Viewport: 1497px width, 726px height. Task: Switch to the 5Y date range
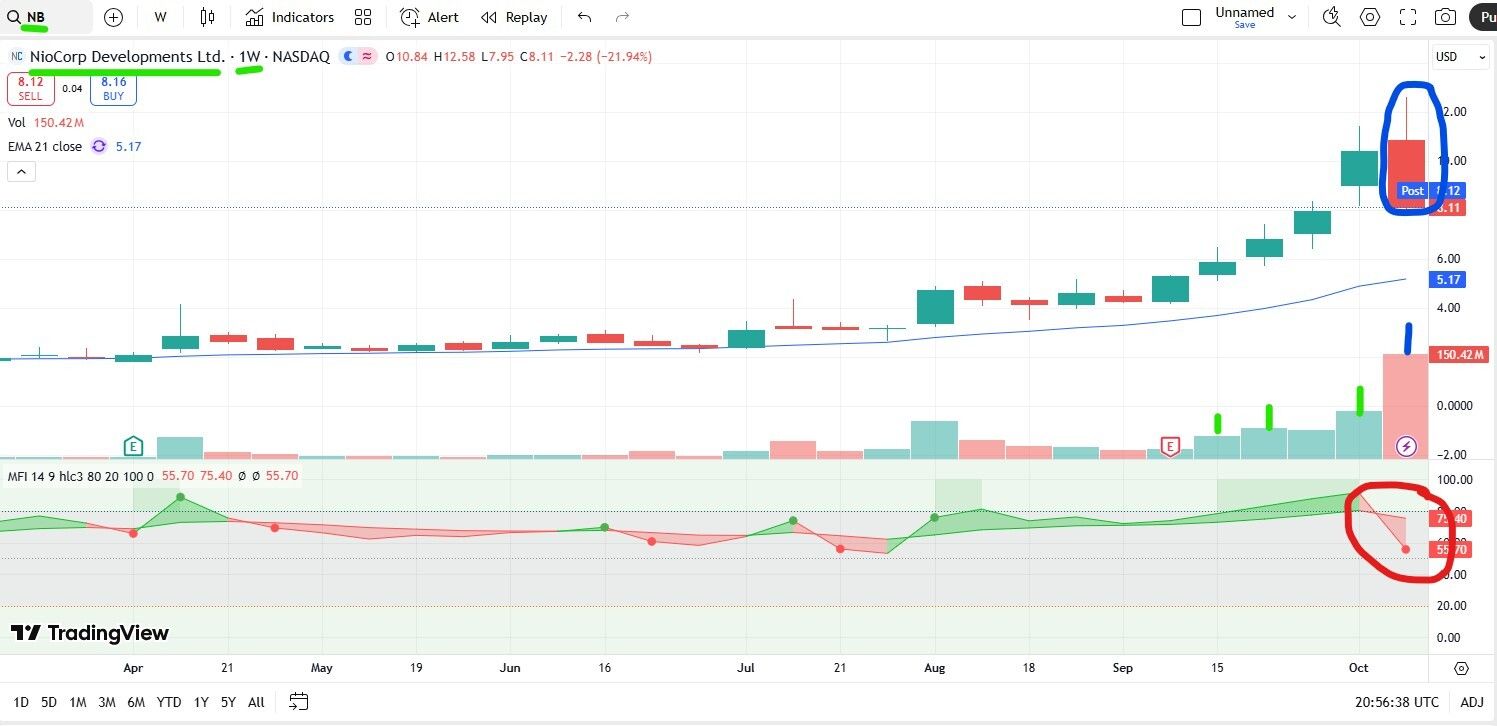click(228, 702)
